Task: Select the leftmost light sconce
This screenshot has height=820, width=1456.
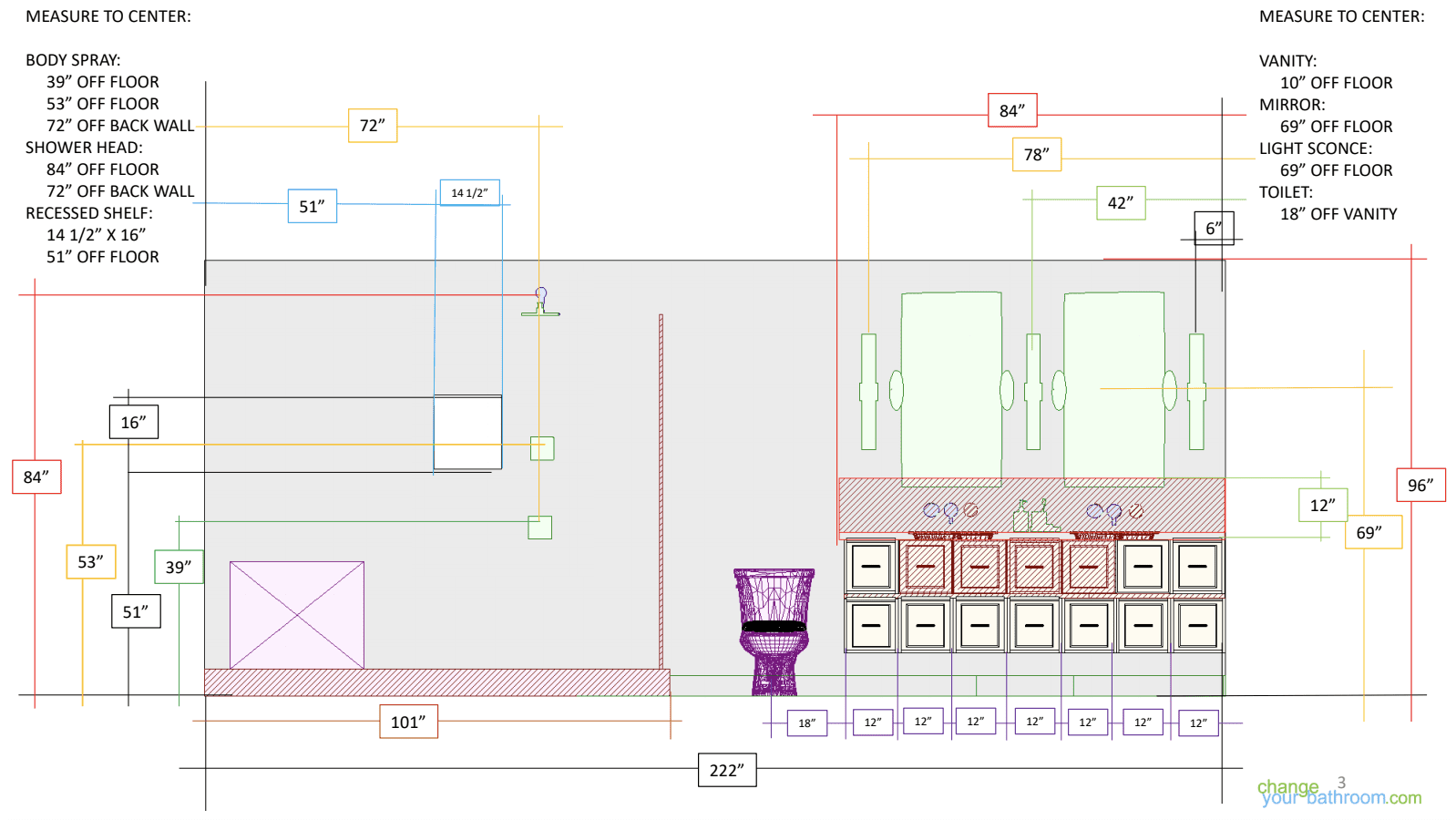Action: pos(869,392)
